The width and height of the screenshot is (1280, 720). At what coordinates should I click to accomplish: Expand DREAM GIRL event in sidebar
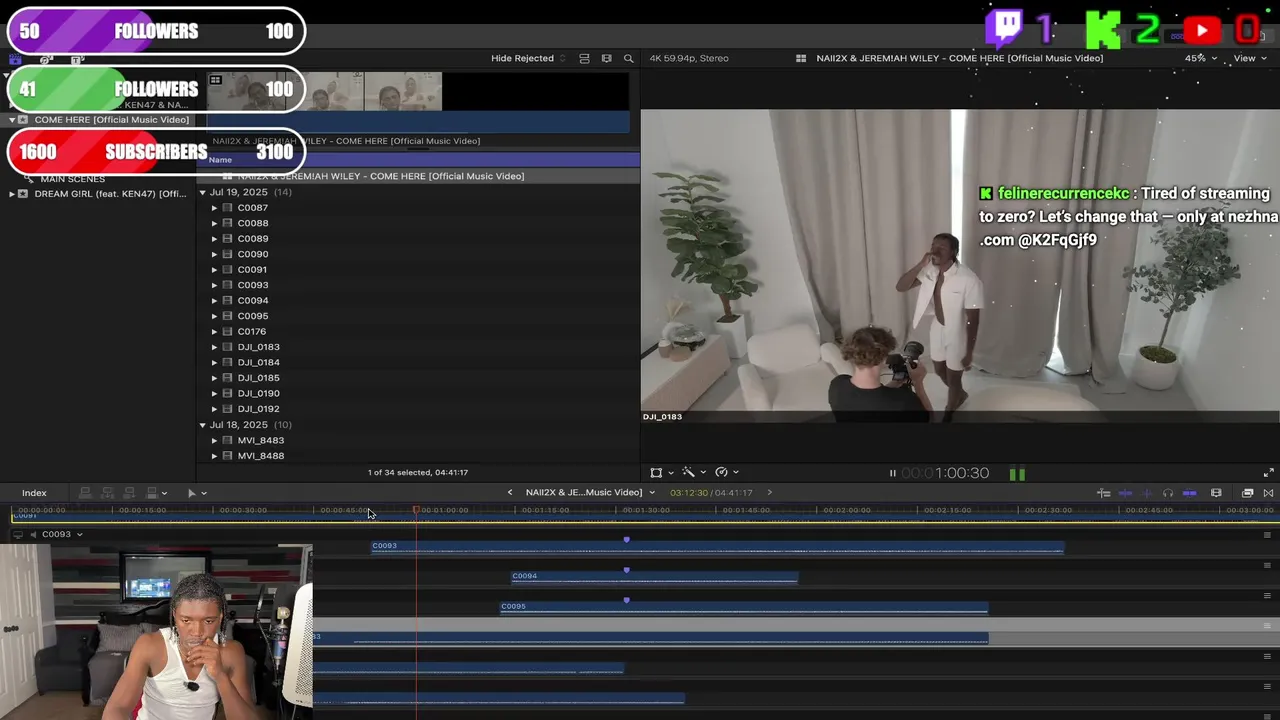point(12,194)
